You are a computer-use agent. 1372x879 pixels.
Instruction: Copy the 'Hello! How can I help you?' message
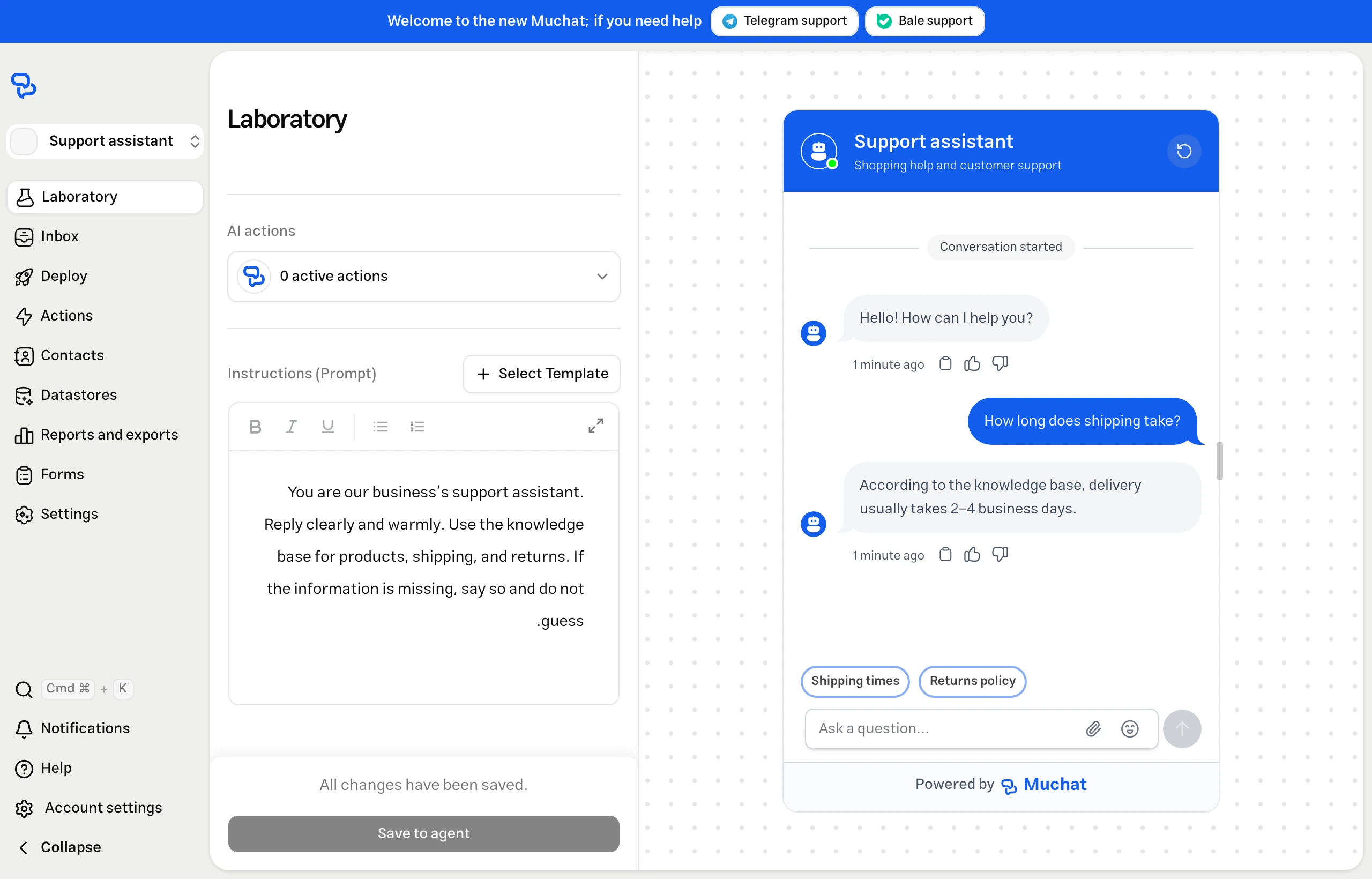tap(946, 363)
